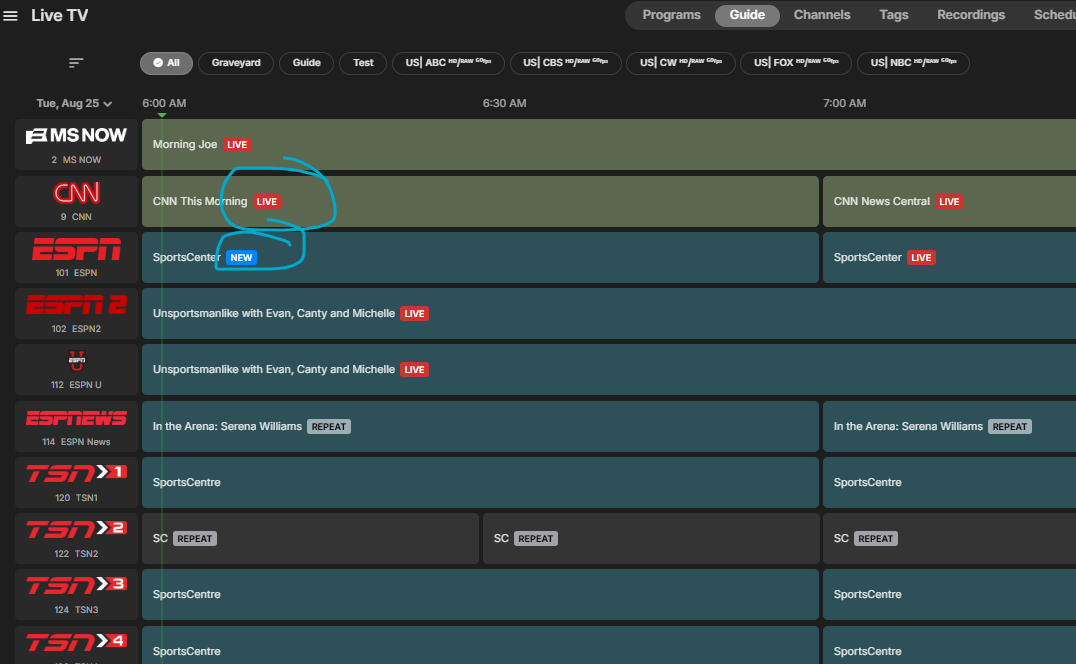Open 7:00 AM SportsCentre on TSN4
Screen dimensions: 1076x664
pyautogui.click(x=949, y=645)
